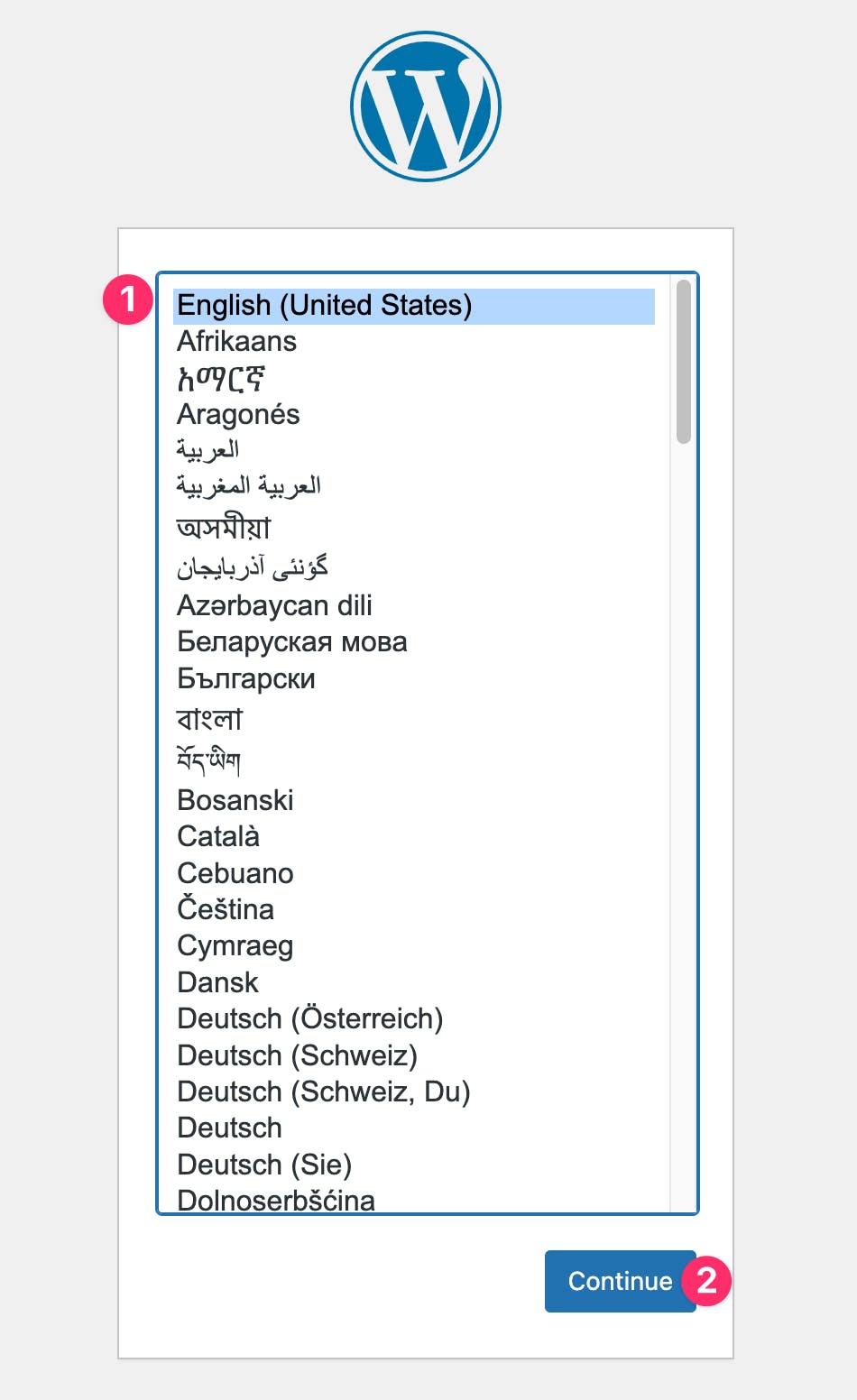Pick Bosanski as the language
857x1400 pixels.
point(235,800)
